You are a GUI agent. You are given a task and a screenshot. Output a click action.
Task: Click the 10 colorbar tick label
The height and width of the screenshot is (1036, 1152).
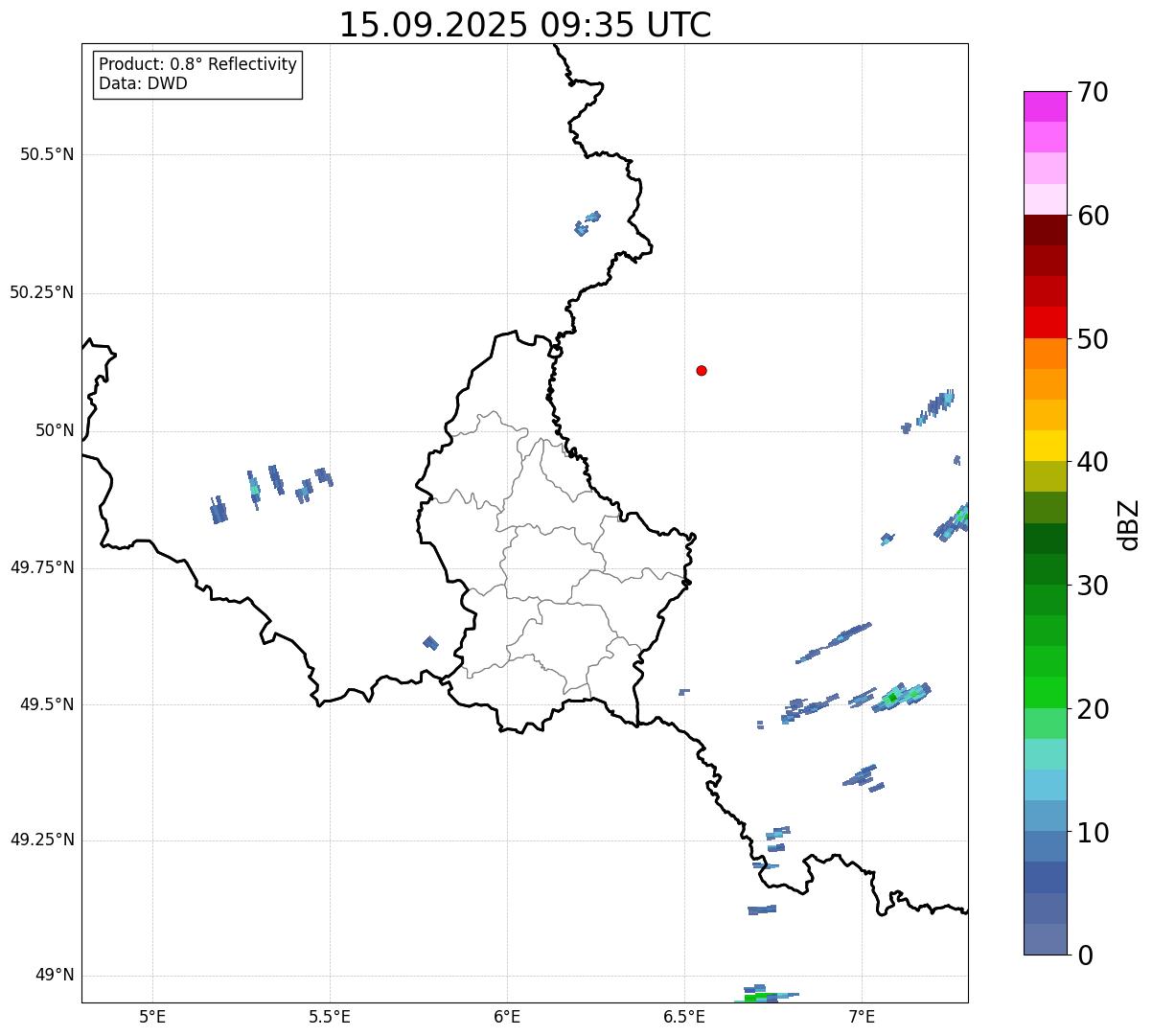1093,833
